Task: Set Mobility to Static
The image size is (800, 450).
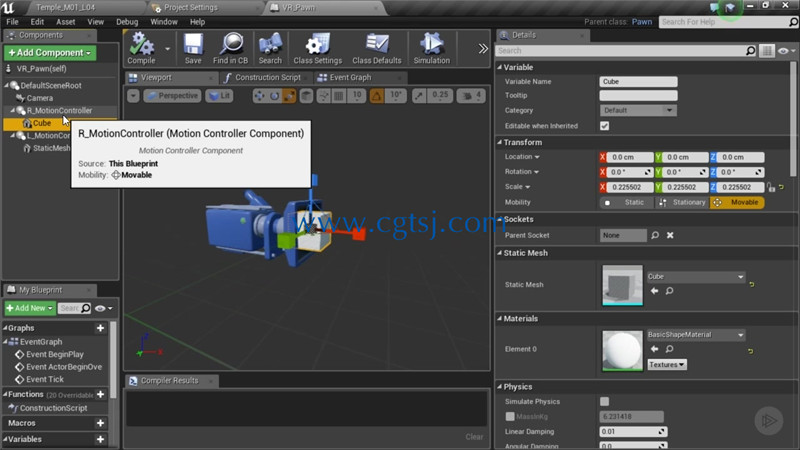Action: tap(627, 203)
